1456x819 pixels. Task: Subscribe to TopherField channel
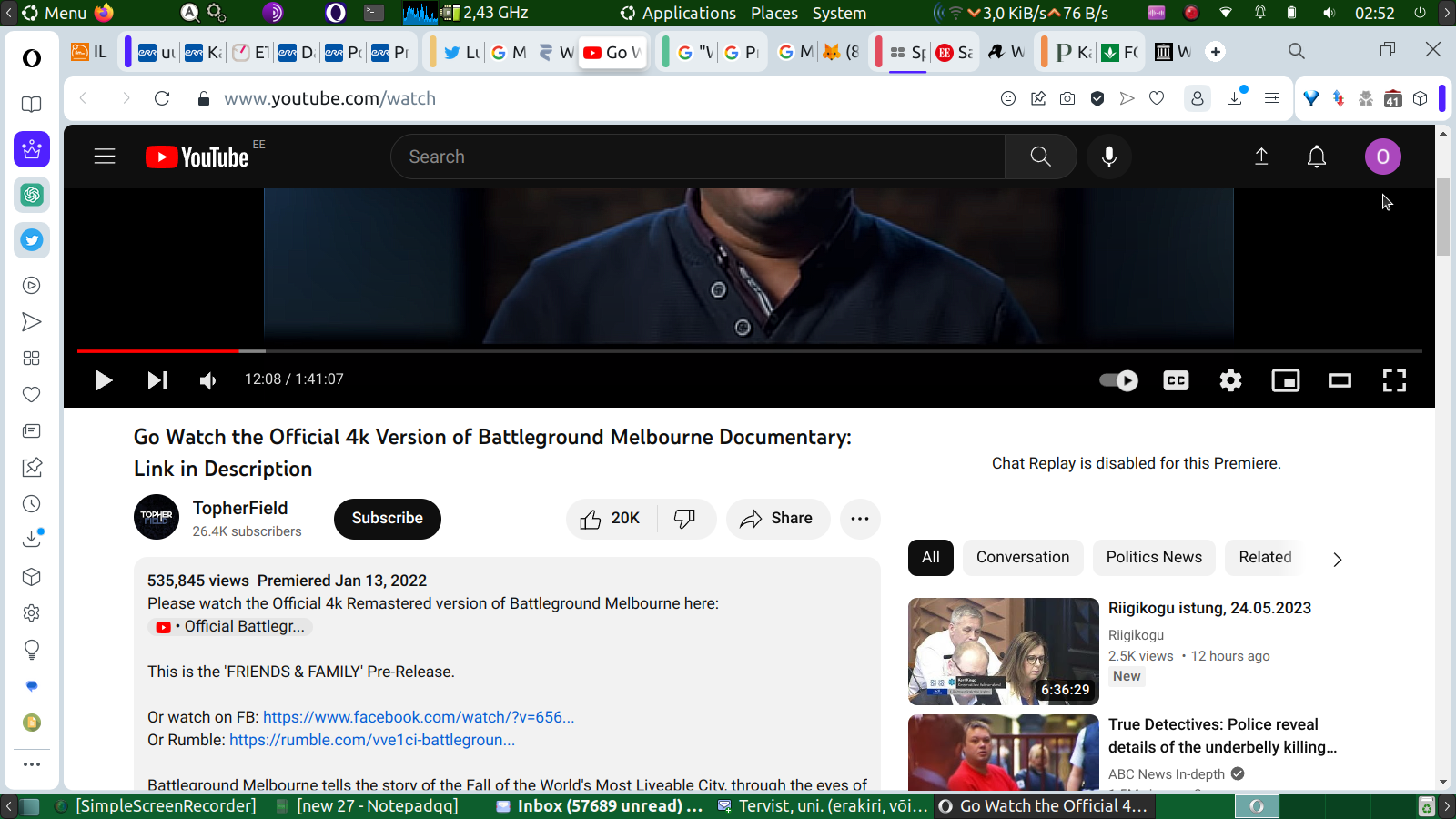[387, 519]
